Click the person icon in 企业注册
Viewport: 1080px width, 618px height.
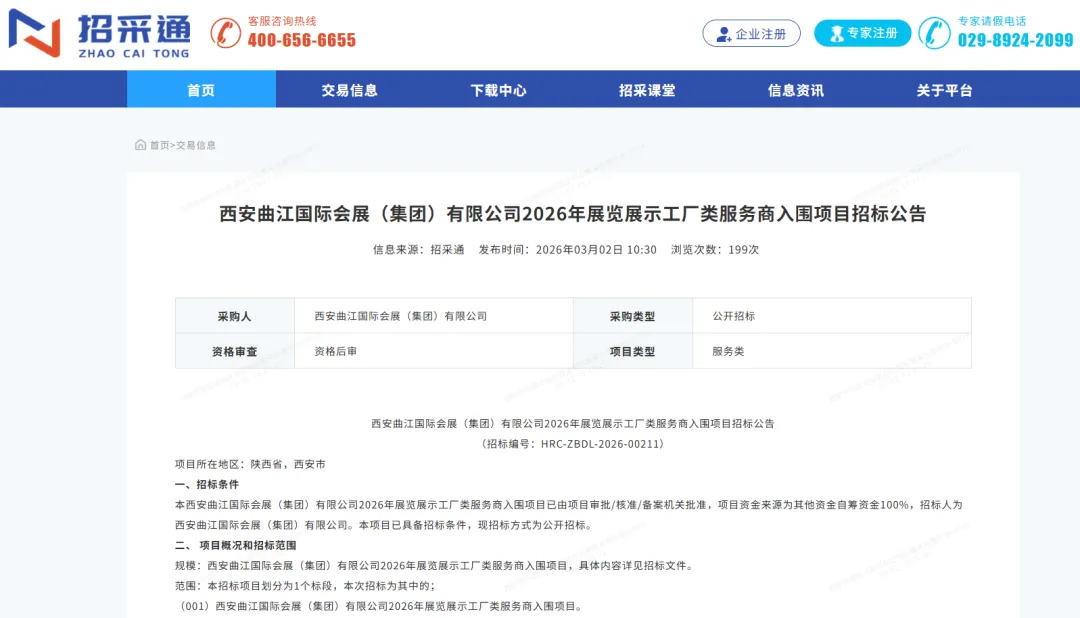point(723,34)
